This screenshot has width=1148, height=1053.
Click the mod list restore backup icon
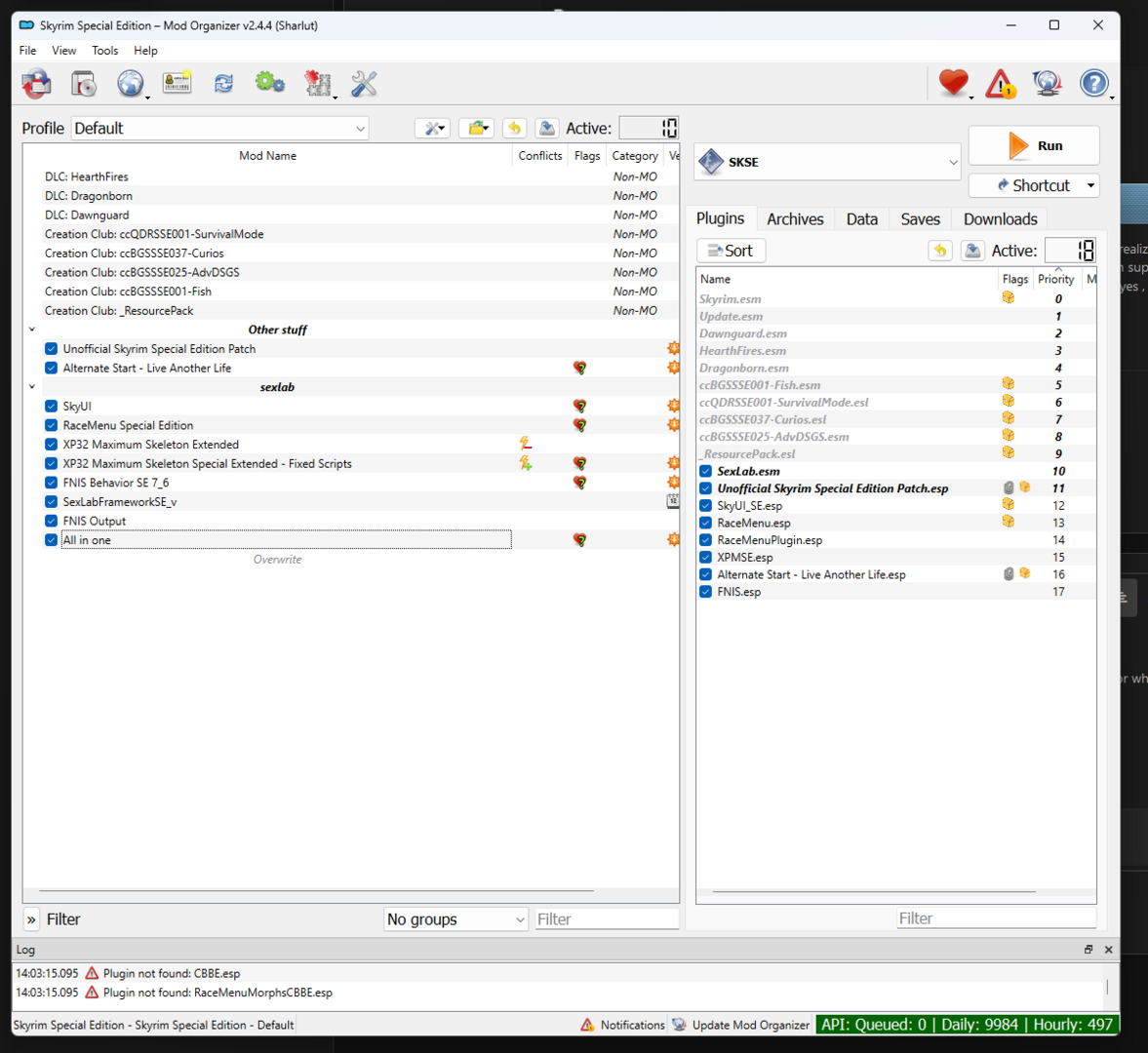point(515,128)
